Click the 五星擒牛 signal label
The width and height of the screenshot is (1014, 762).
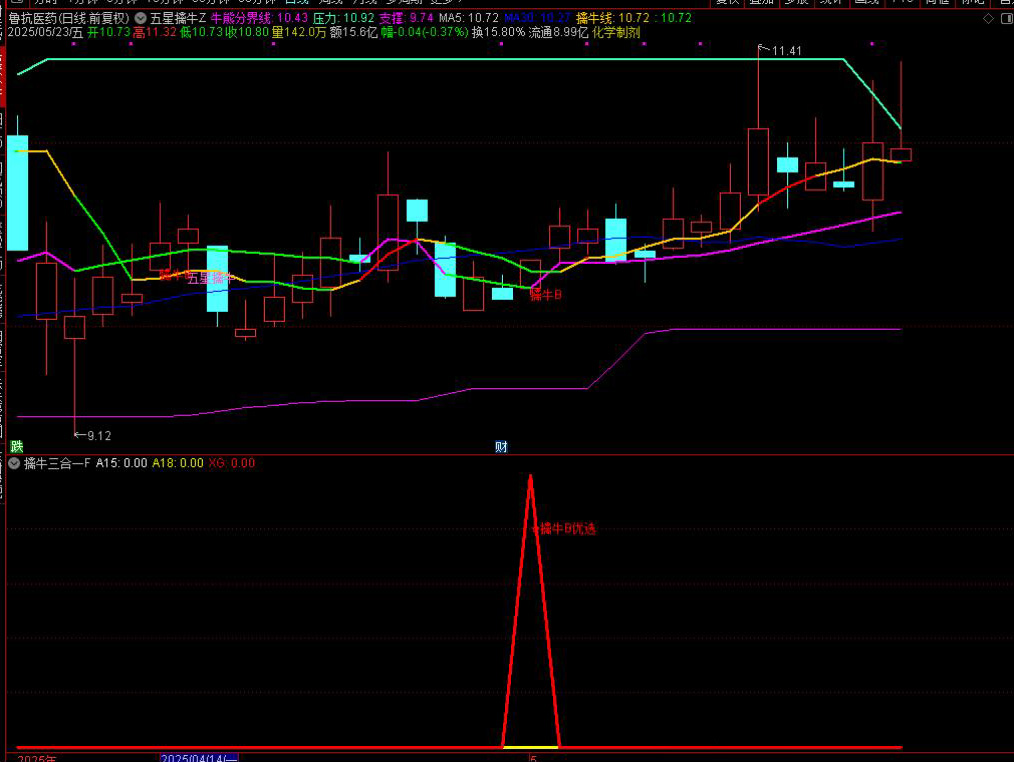(208, 278)
